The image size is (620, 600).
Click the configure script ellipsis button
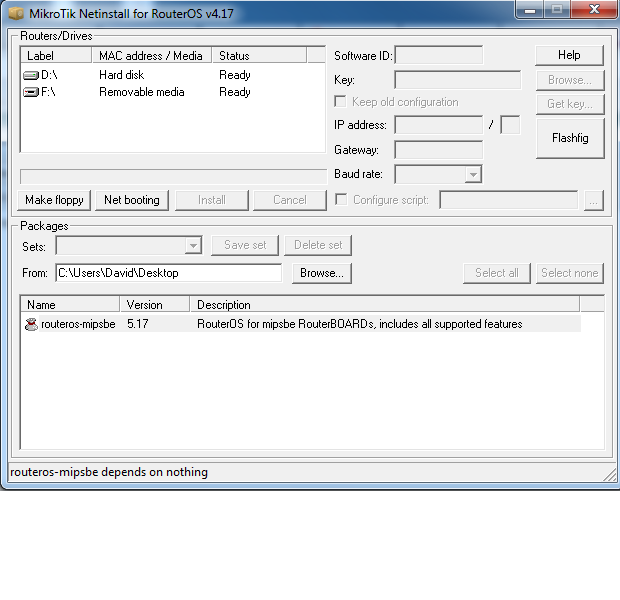[x=594, y=200]
